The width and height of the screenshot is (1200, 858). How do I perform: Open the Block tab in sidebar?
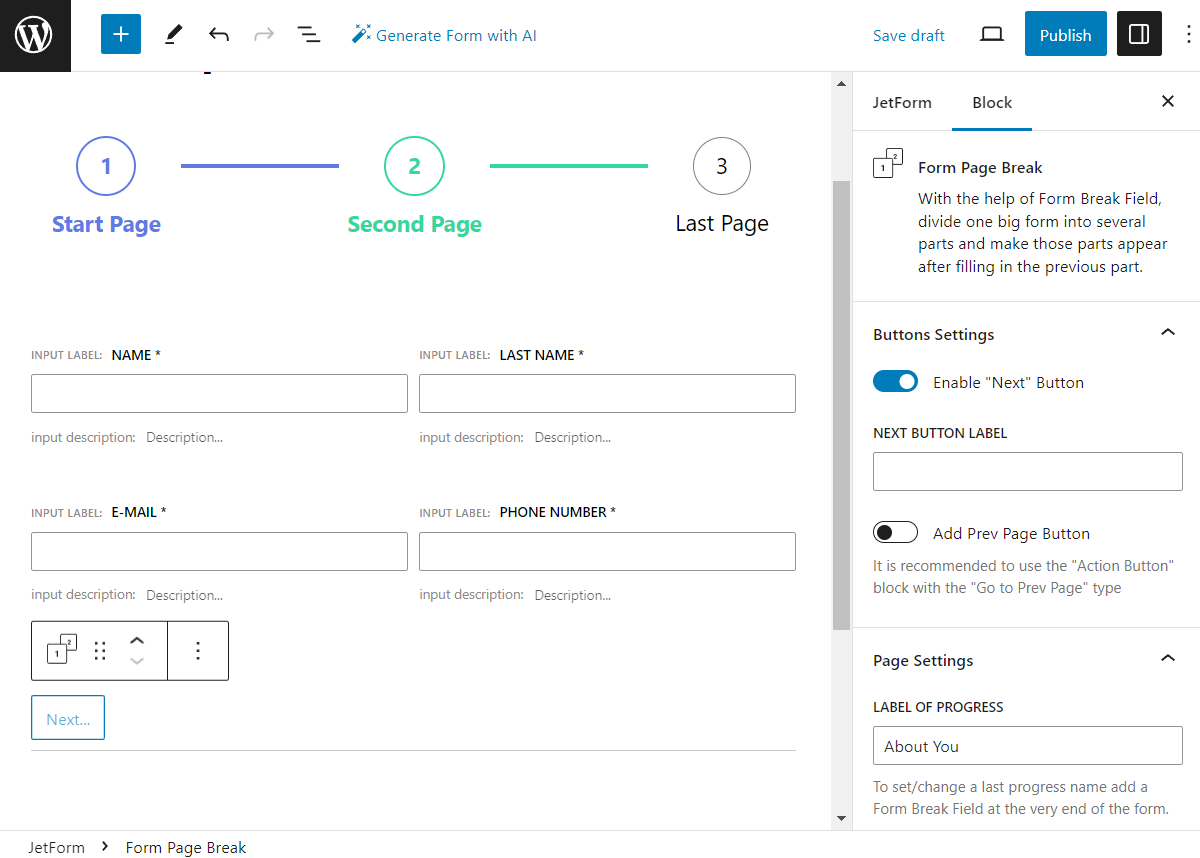[x=991, y=102]
